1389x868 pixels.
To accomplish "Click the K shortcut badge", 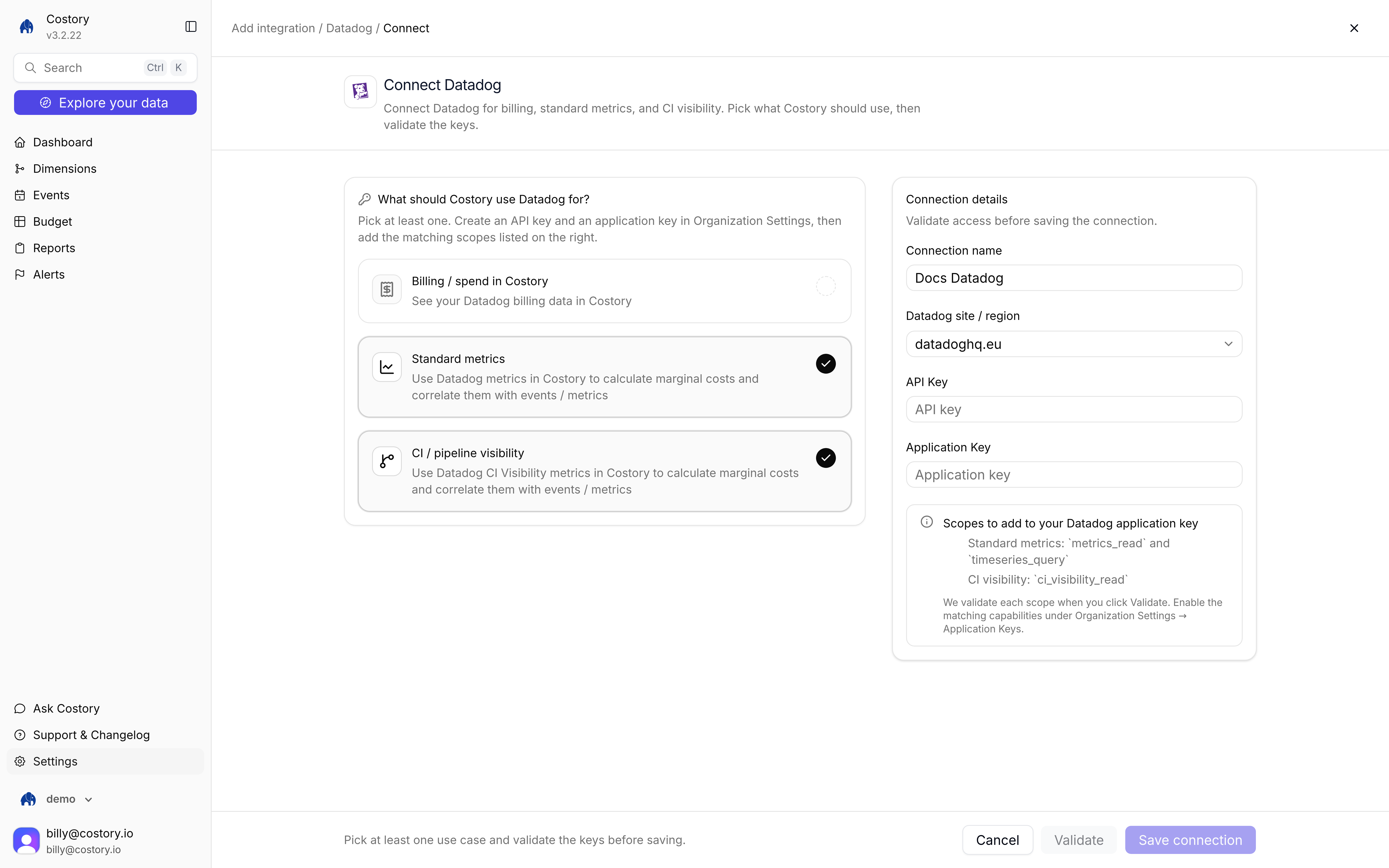I will point(179,68).
